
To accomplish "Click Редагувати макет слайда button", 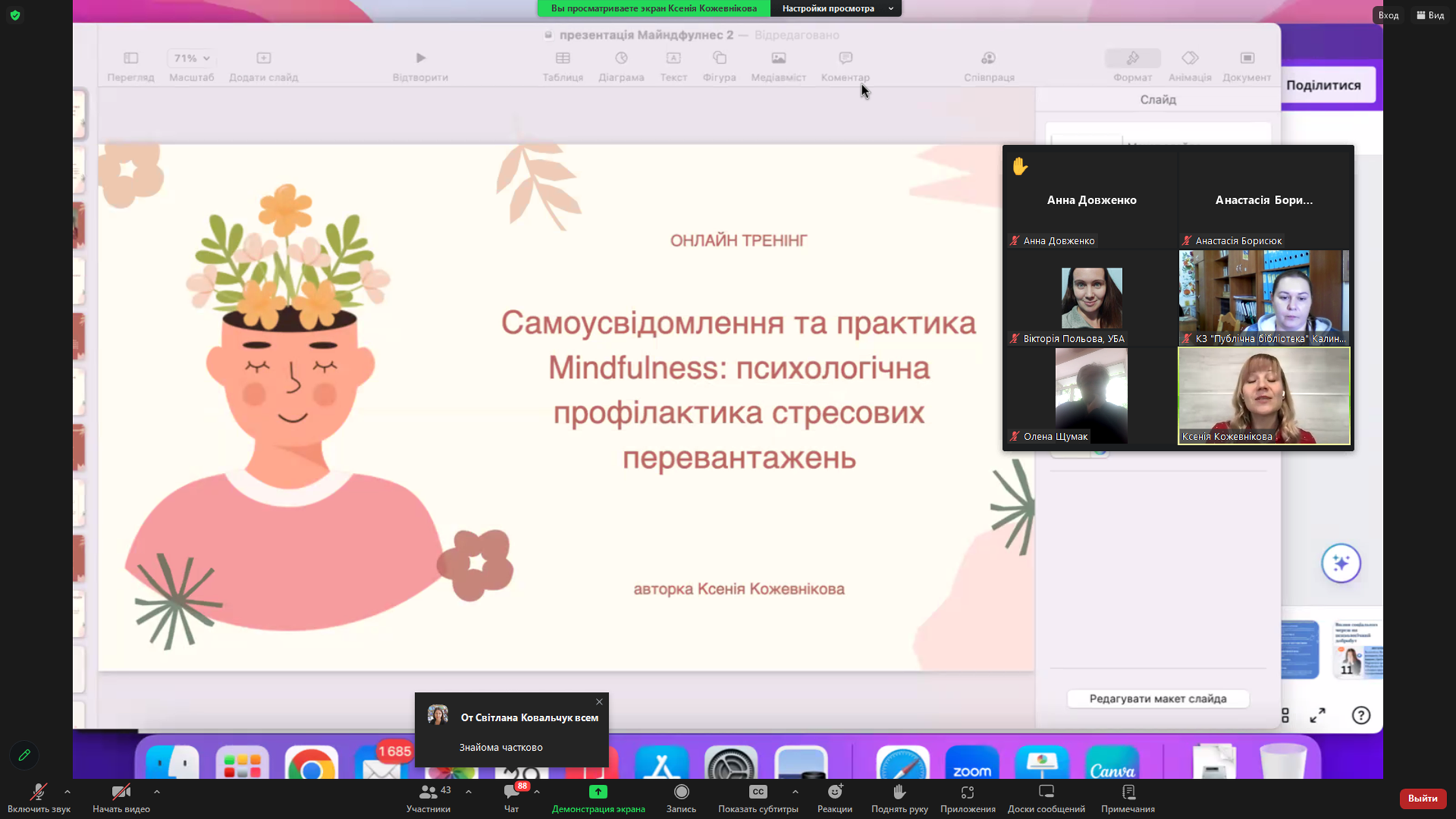I will 1158,699.
